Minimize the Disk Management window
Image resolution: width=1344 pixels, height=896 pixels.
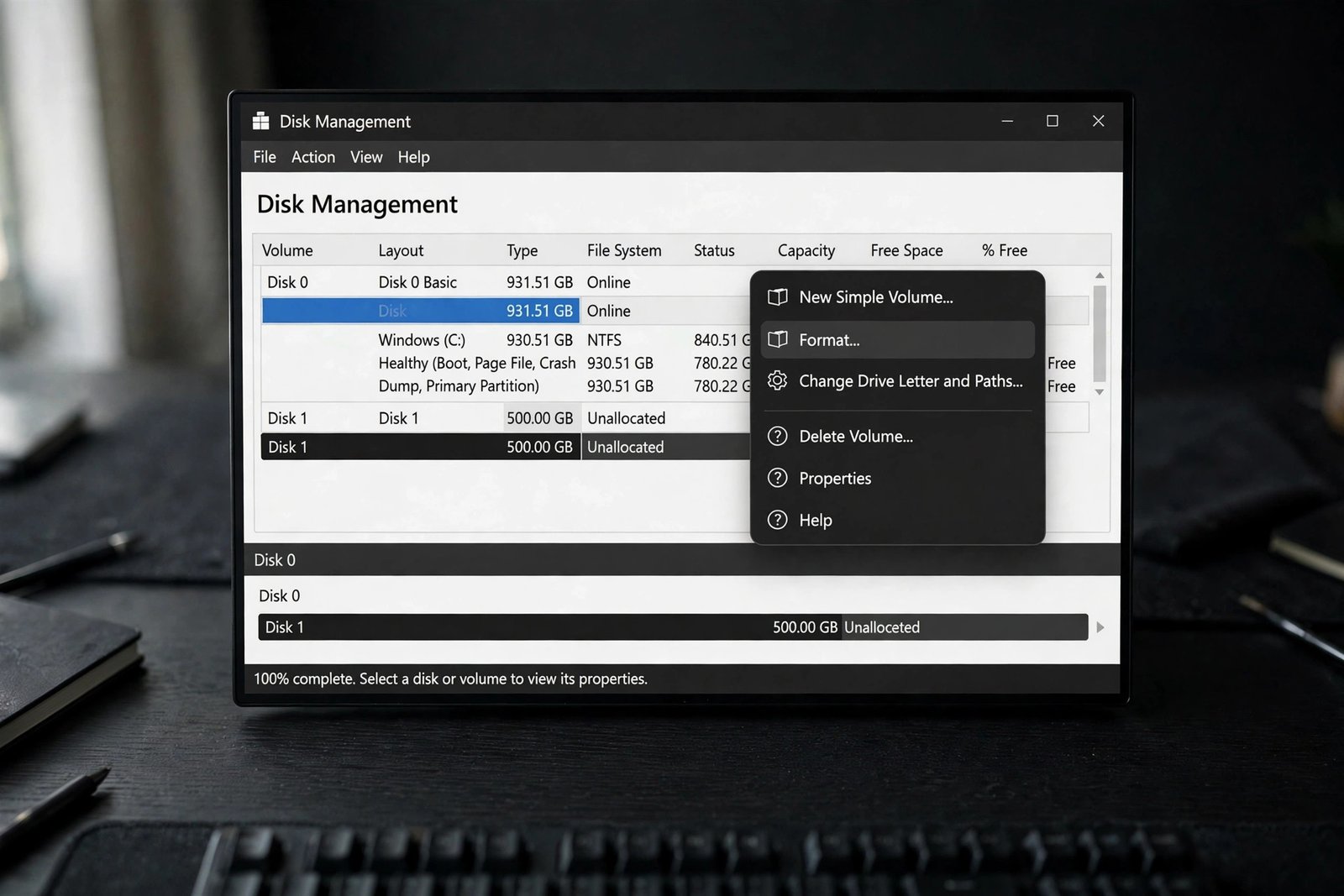point(1007,121)
